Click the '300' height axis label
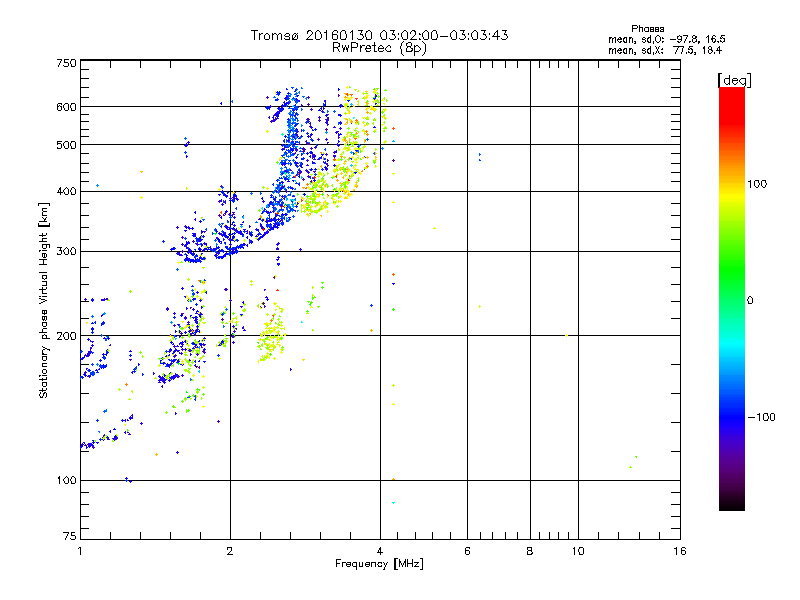The image size is (800, 600). (x=66, y=251)
